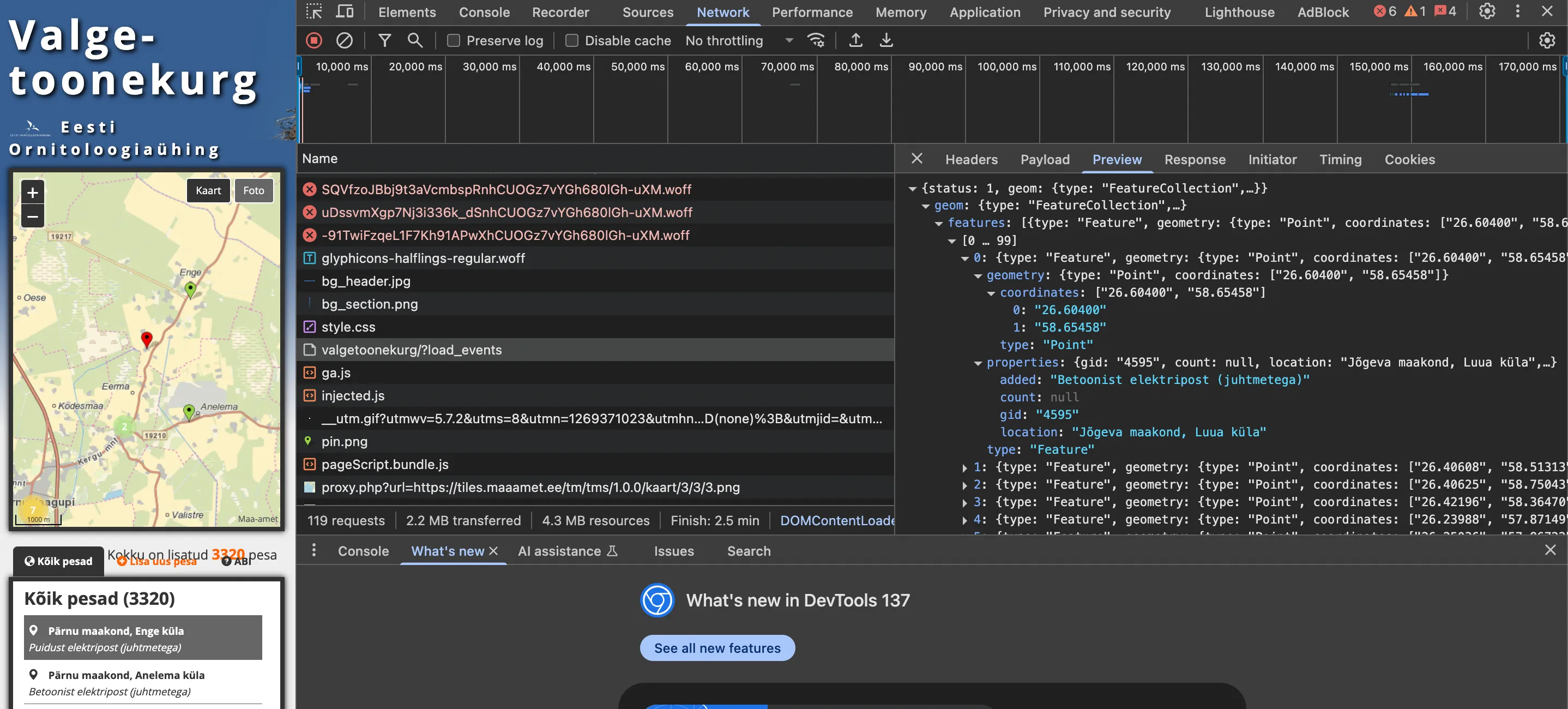1568x709 pixels.
Task: Expand feature item 1 in preview
Action: (965, 467)
